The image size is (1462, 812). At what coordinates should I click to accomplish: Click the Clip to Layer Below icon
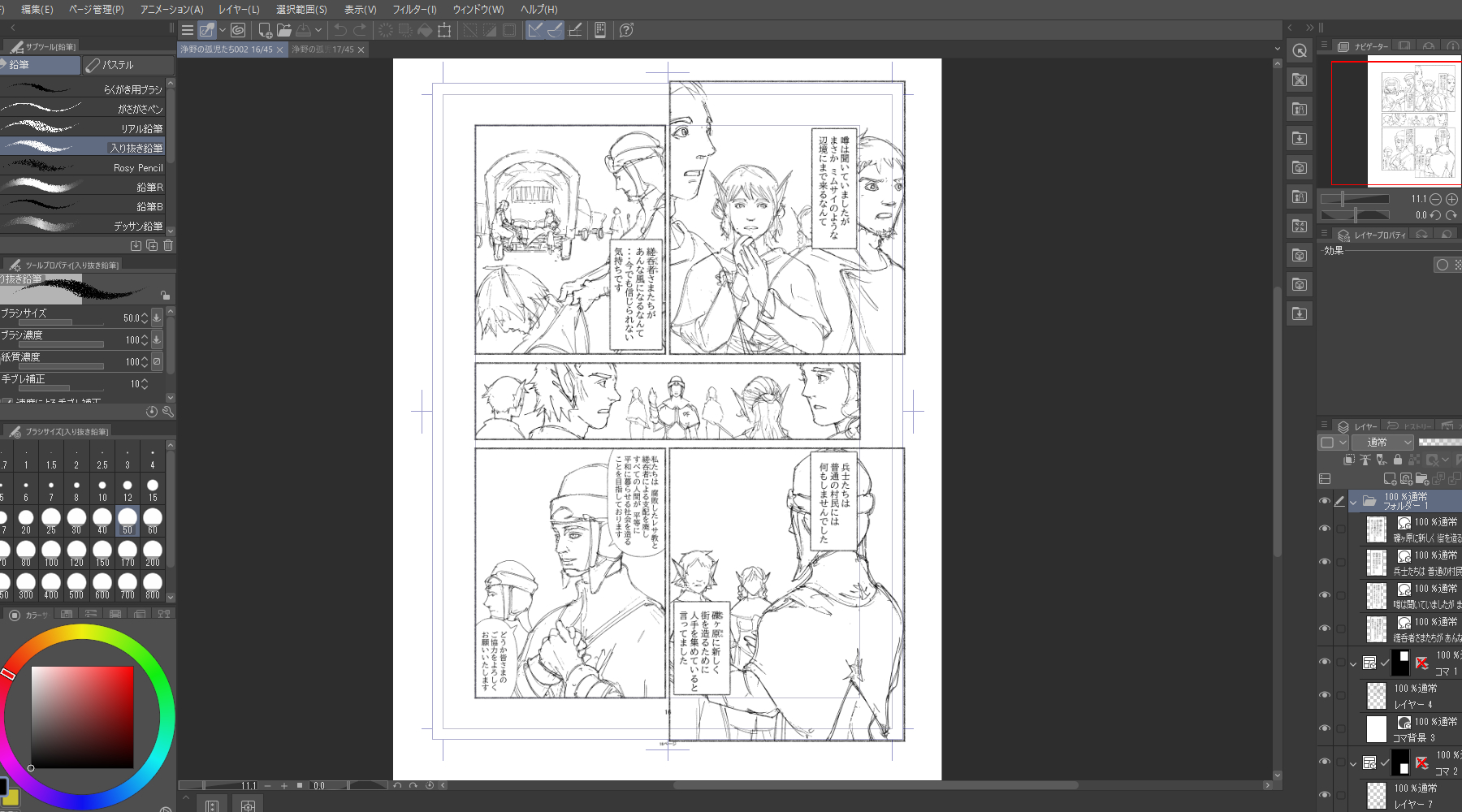click(x=1349, y=460)
